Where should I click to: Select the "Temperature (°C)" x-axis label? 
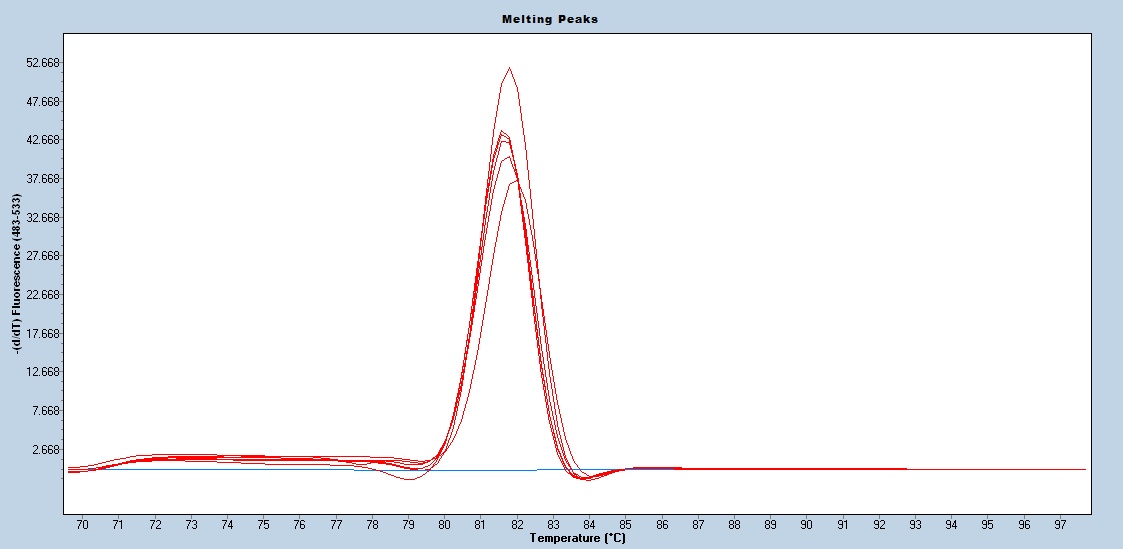577,538
